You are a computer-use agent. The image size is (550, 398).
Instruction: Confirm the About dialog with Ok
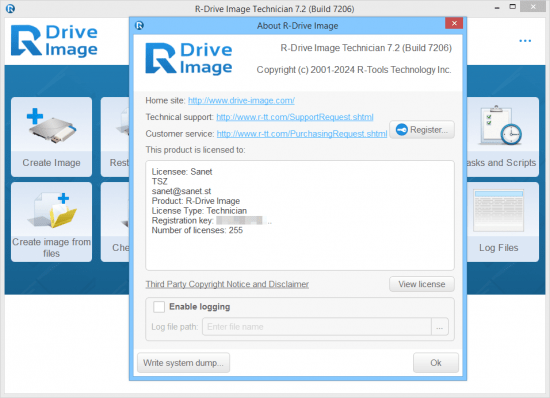click(436, 363)
